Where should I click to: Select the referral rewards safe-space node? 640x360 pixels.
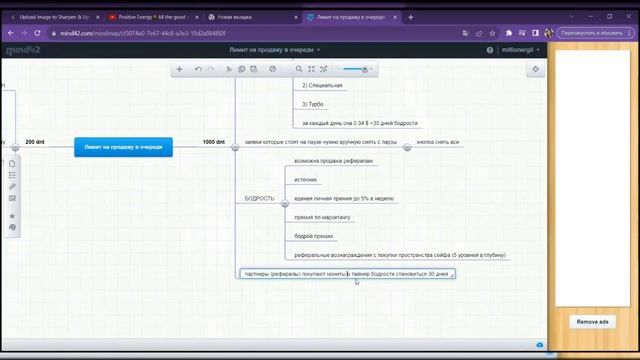[400, 255]
